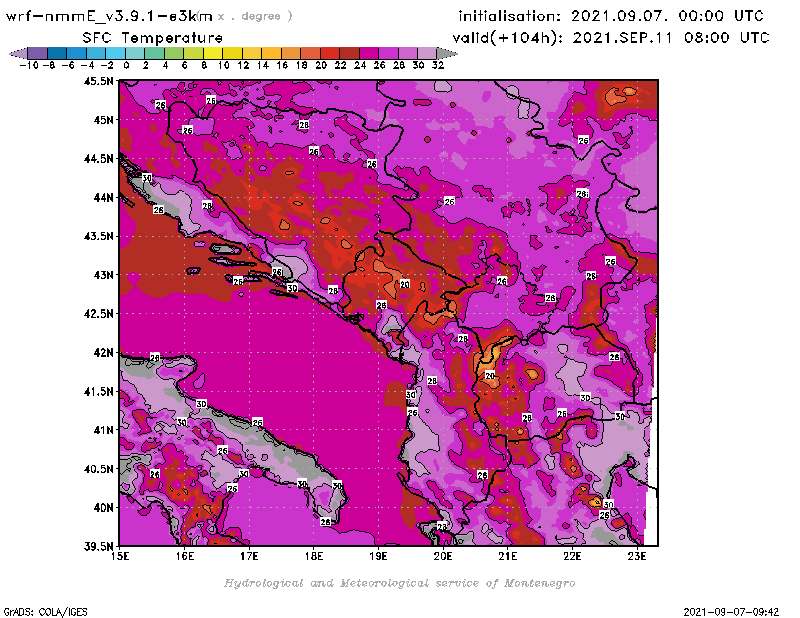
Task: Pick the legend swatch between 12 and 14
Action: coord(252,53)
